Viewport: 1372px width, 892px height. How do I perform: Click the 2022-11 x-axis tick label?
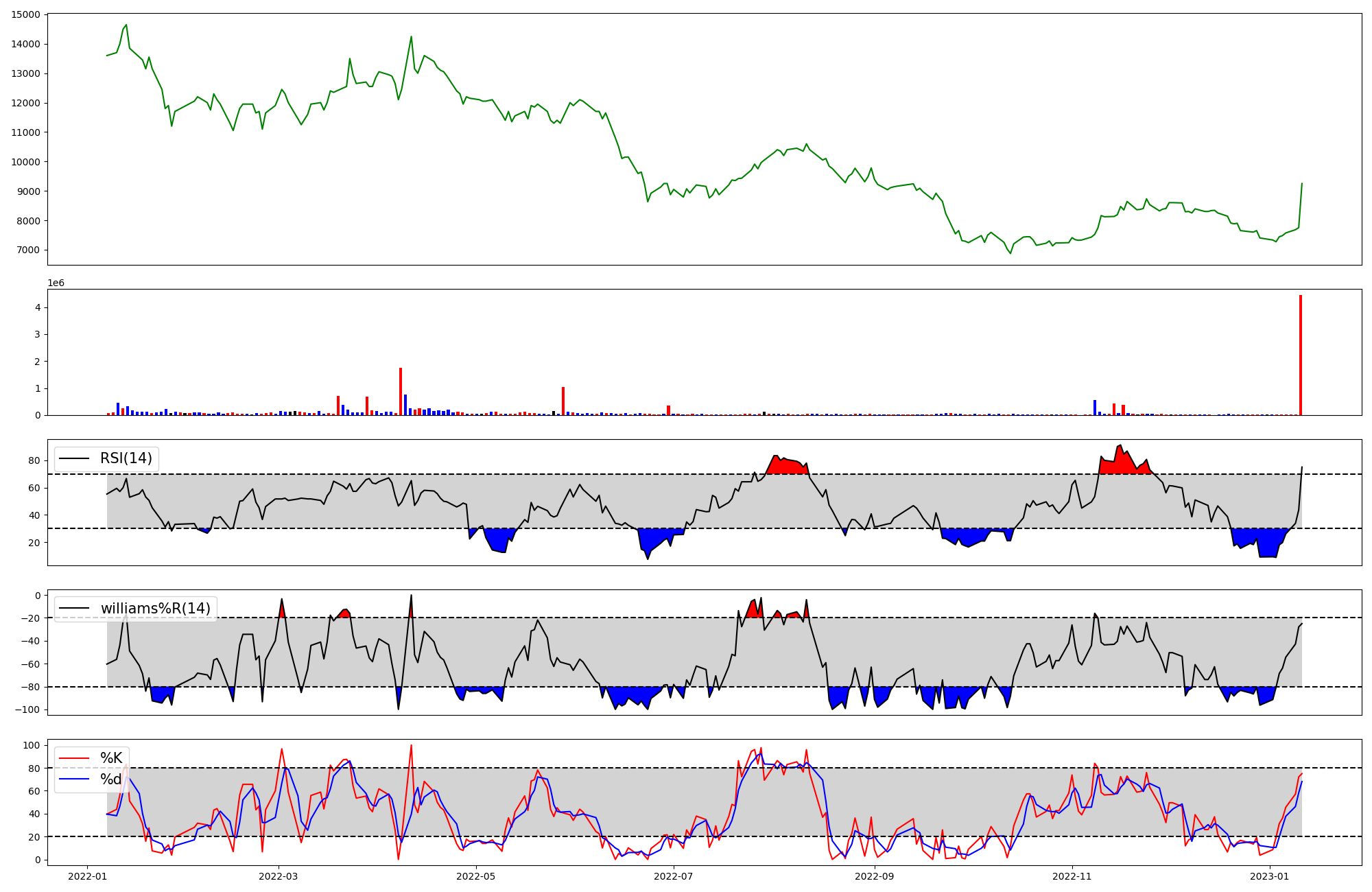pyautogui.click(x=1072, y=876)
